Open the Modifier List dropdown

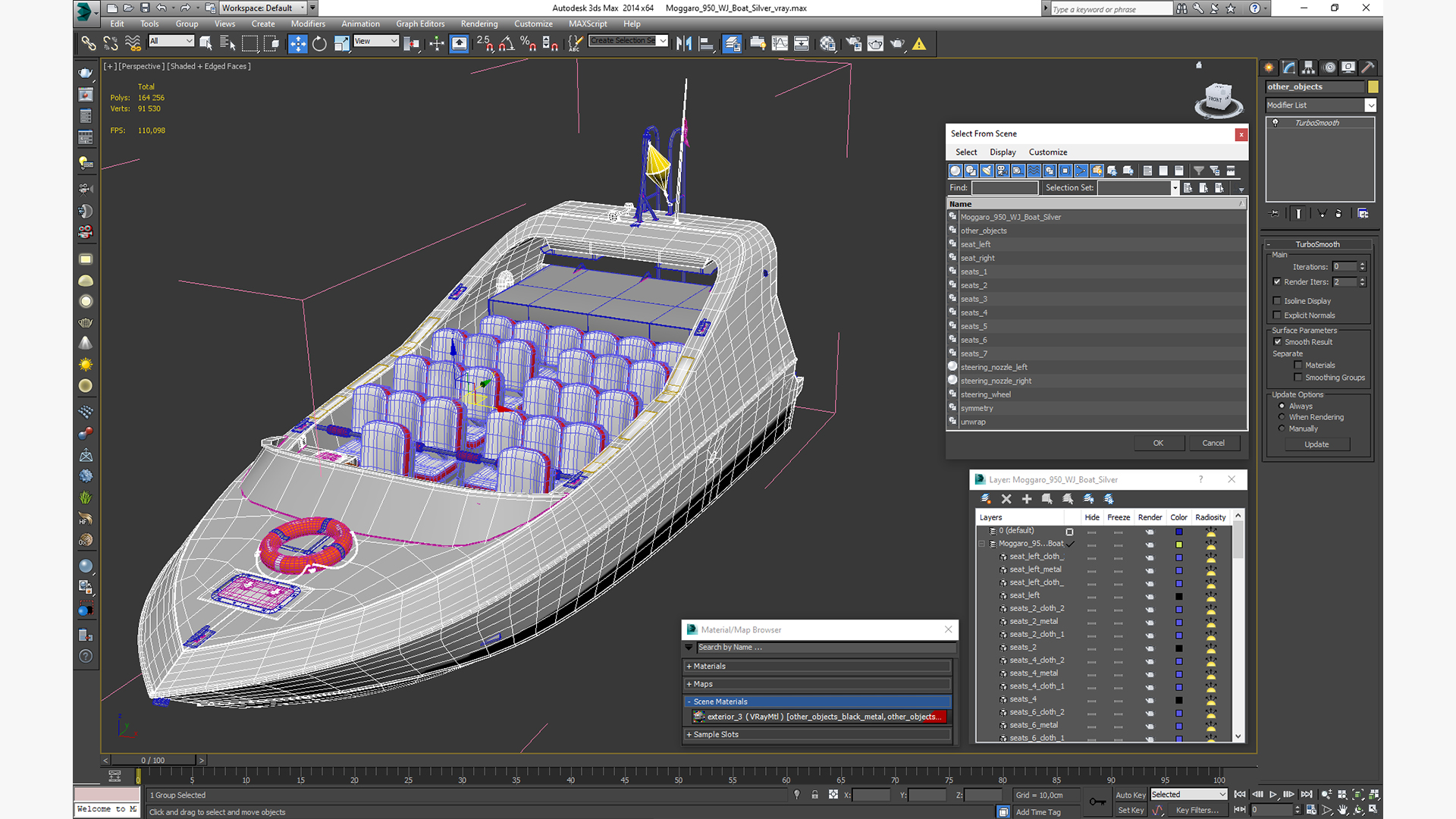click(x=1320, y=105)
